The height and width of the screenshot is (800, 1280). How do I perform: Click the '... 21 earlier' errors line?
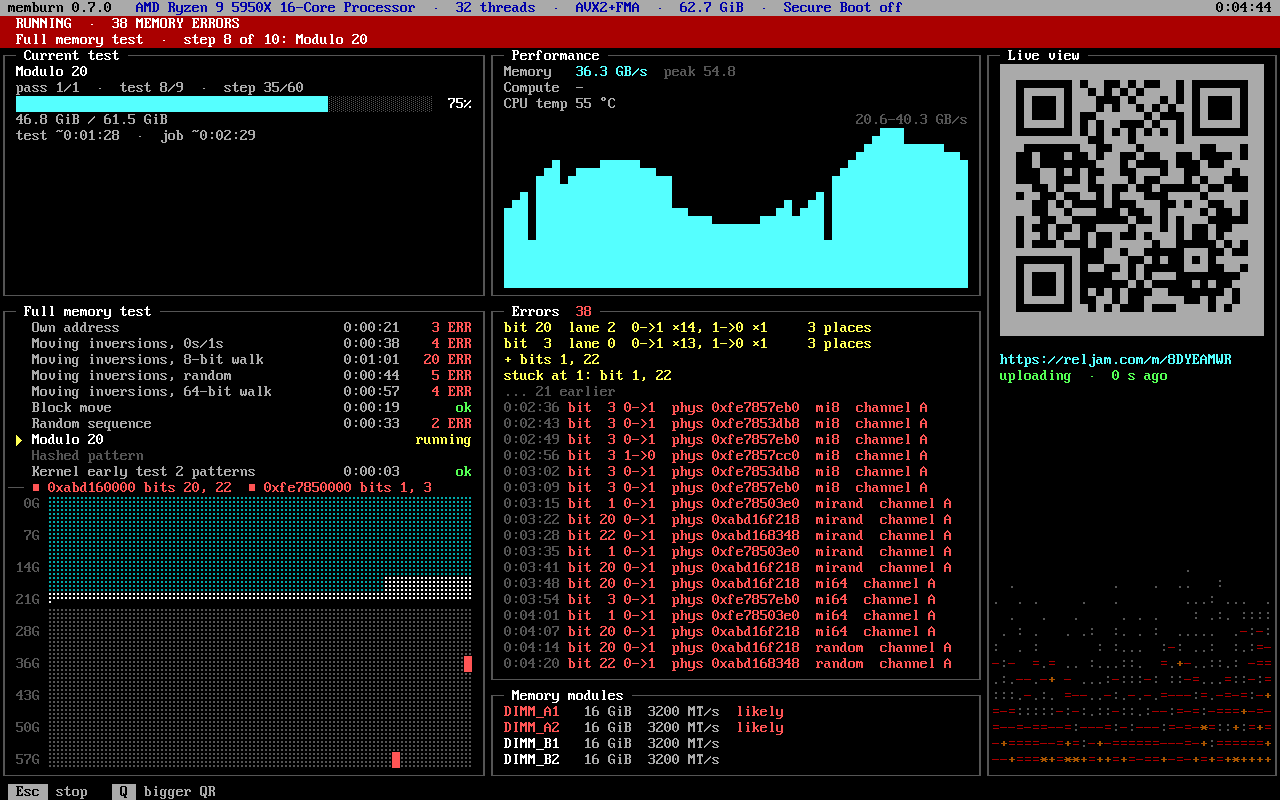(x=560, y=392)
